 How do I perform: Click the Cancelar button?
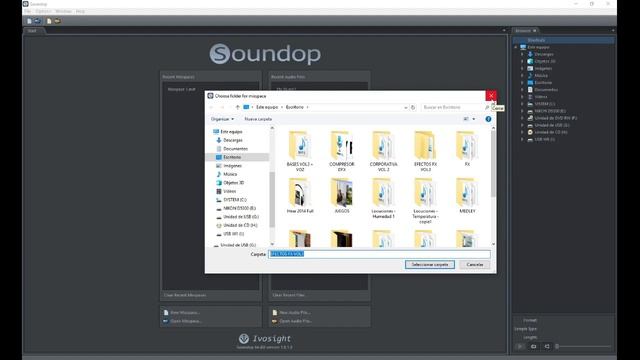pyautogui.click(x=475, y=265)
